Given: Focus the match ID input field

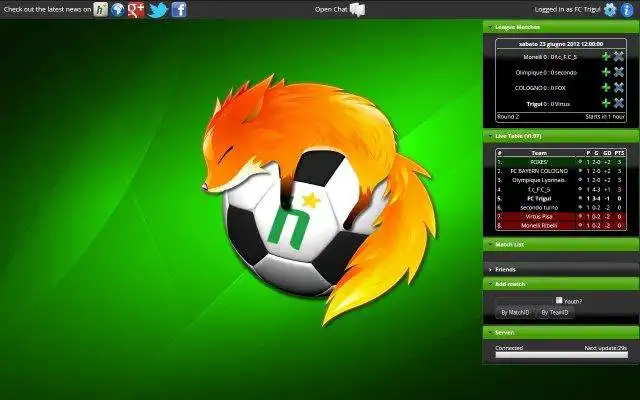Looking at the screenshot, I should [524, 301].
